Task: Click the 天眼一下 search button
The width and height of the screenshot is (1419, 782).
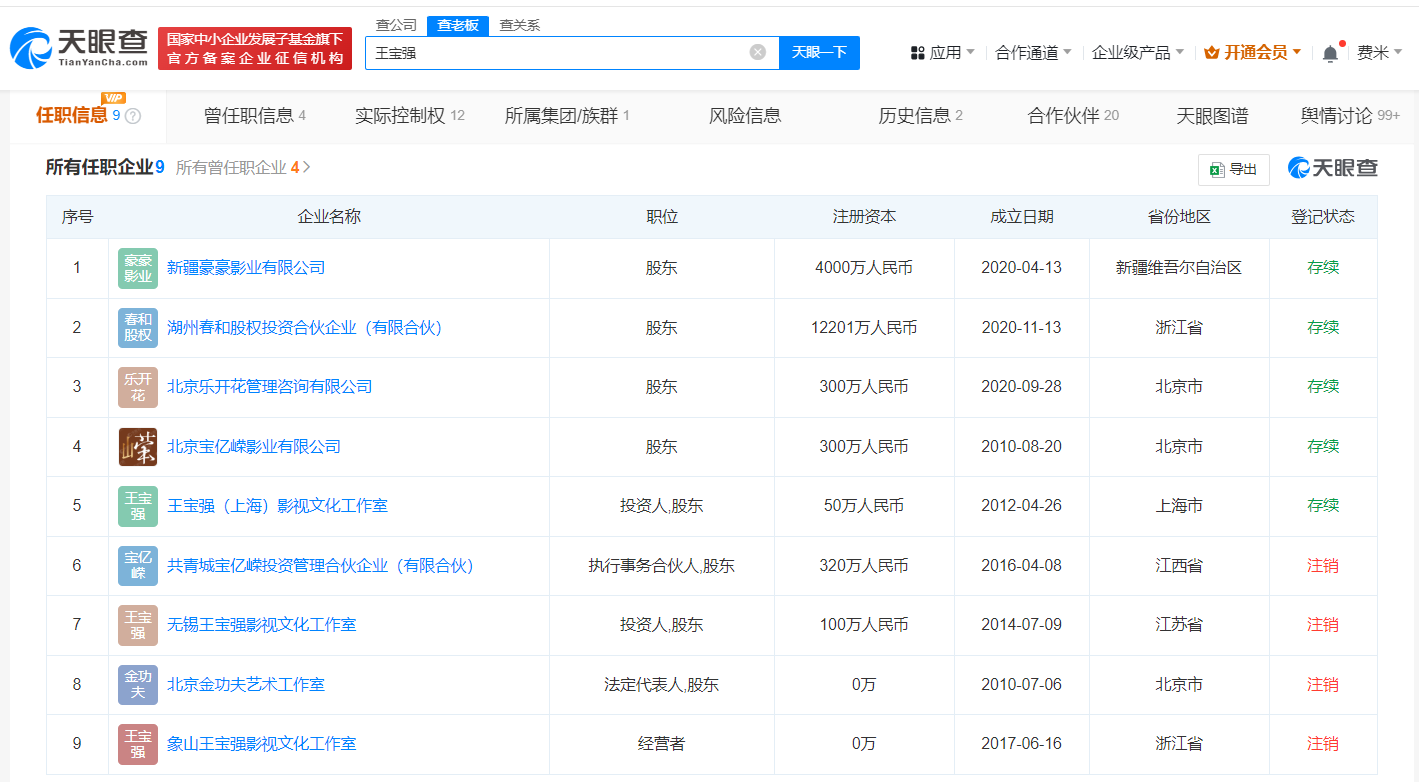Action: (819, 52)
